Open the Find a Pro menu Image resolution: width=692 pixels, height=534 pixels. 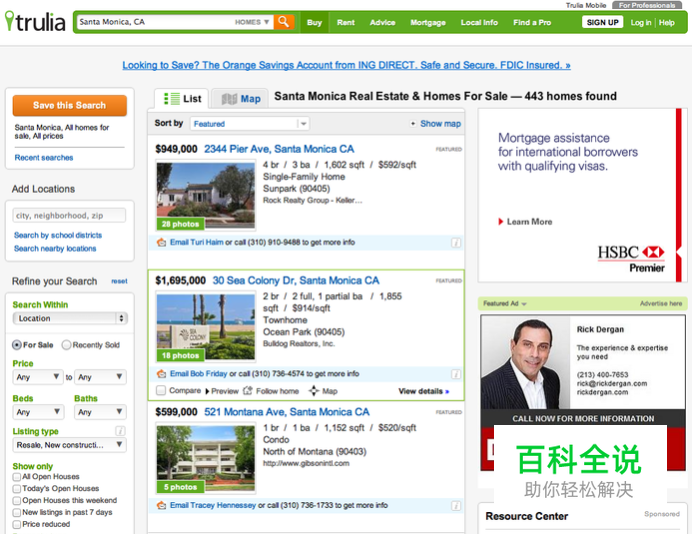tap(532, 23)
